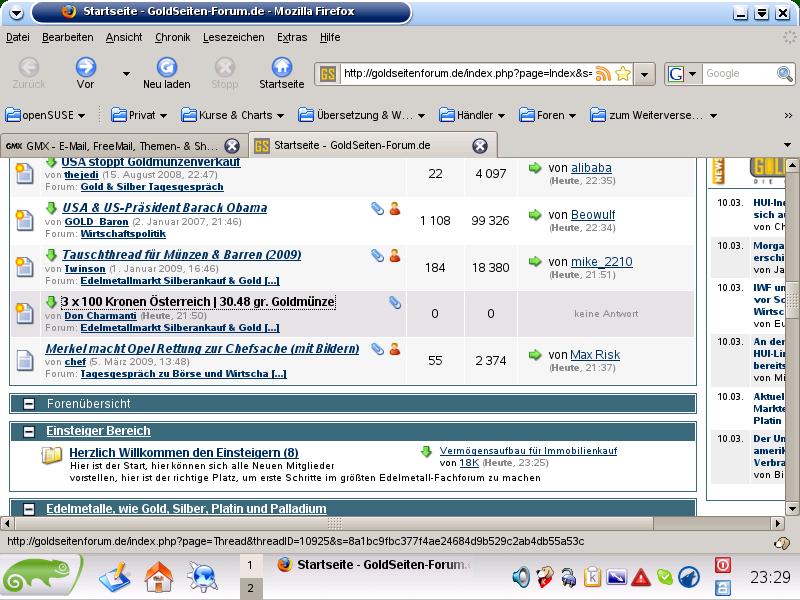Open the URL history dropdown arrow

point(646,74)
